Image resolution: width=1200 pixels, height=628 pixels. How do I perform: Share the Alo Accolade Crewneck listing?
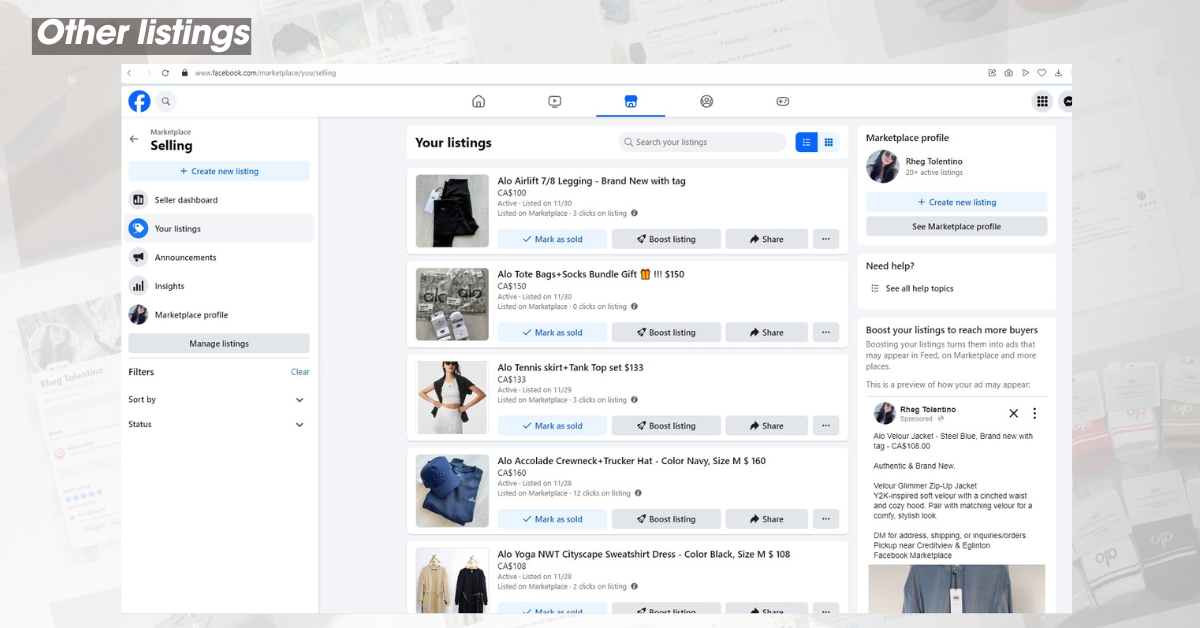click(x=767, y=519)
